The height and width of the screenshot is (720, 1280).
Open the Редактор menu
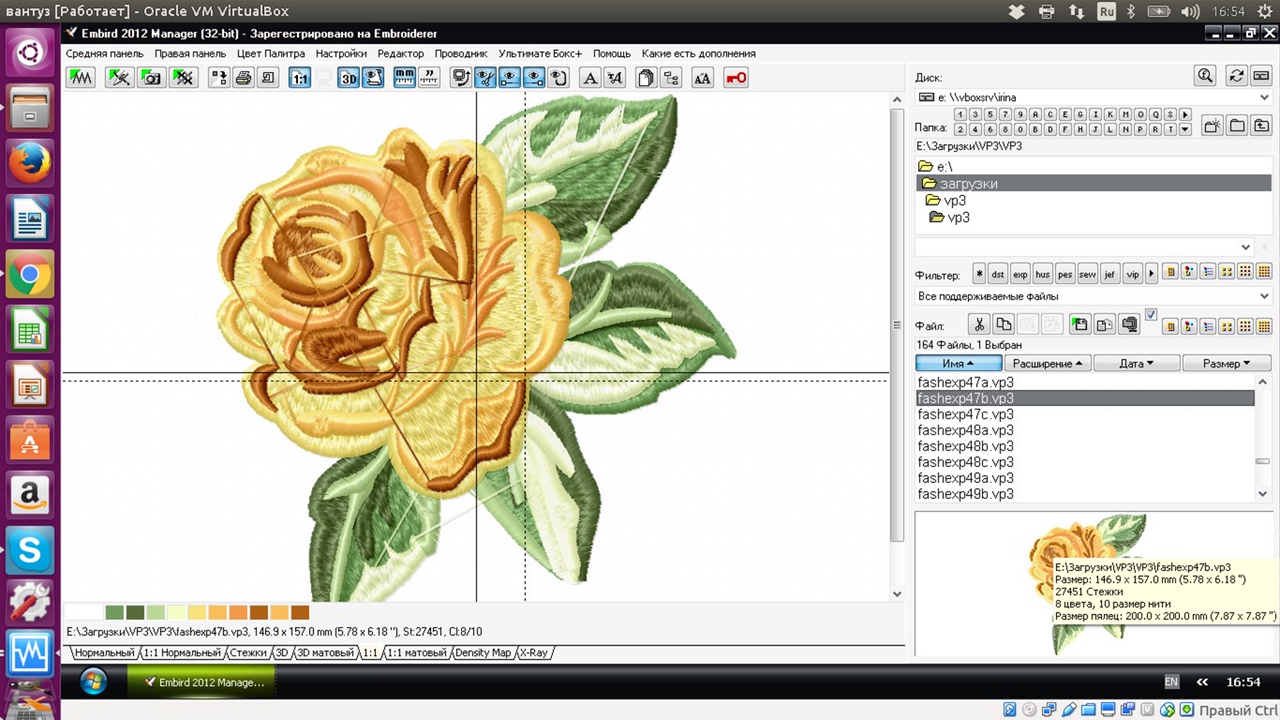click(x=401, y=53)
